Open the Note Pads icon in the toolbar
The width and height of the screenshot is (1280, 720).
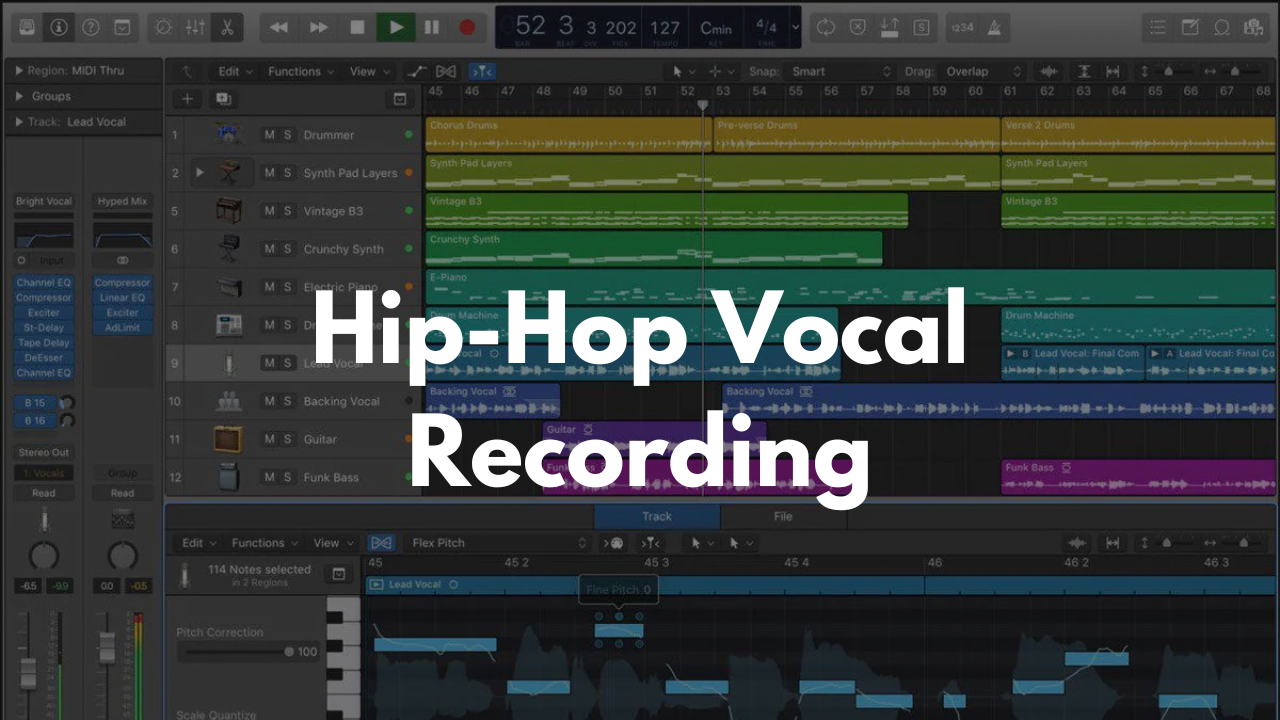(1190, 27)
